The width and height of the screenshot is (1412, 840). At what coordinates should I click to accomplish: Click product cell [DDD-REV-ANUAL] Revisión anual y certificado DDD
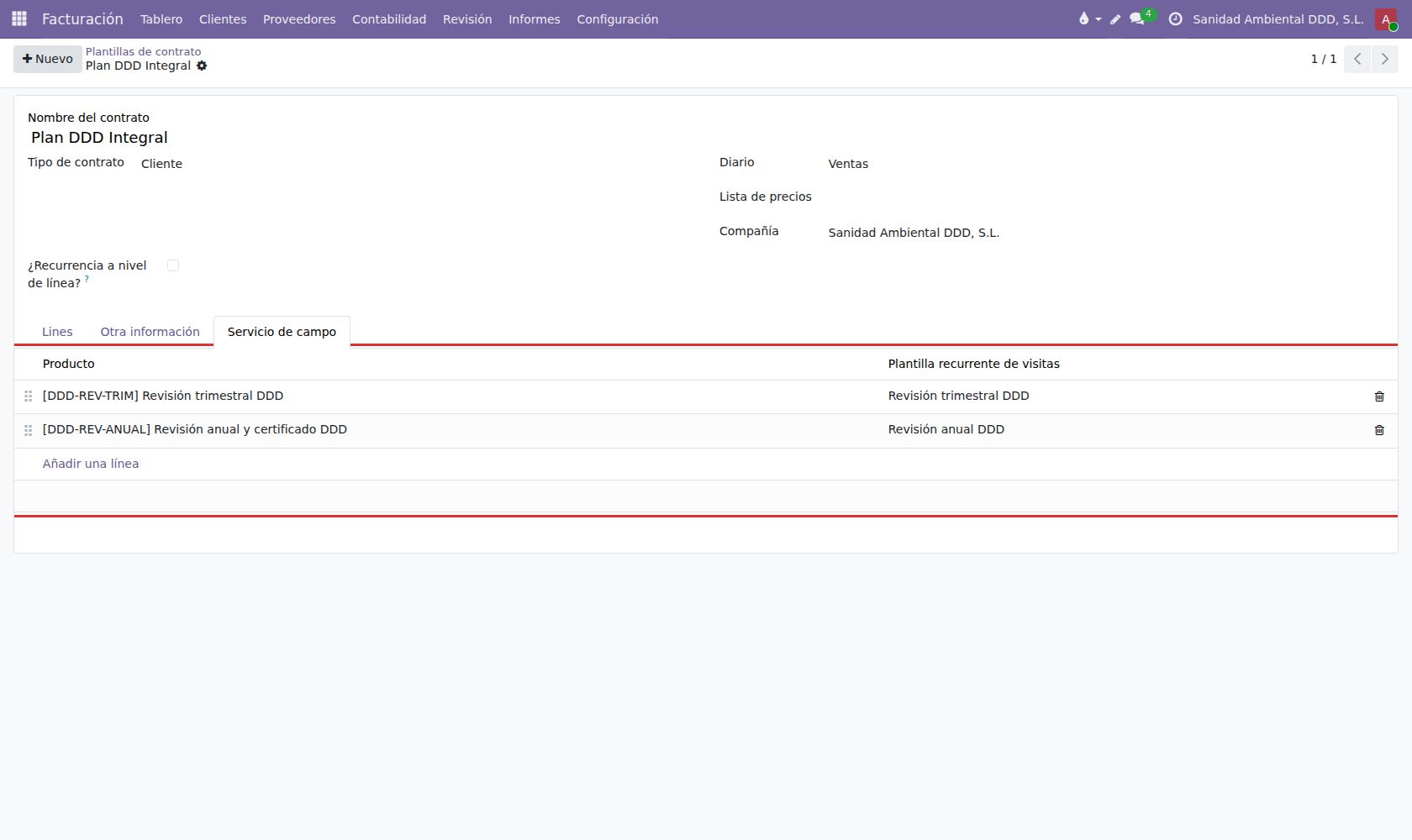point(195,429)
